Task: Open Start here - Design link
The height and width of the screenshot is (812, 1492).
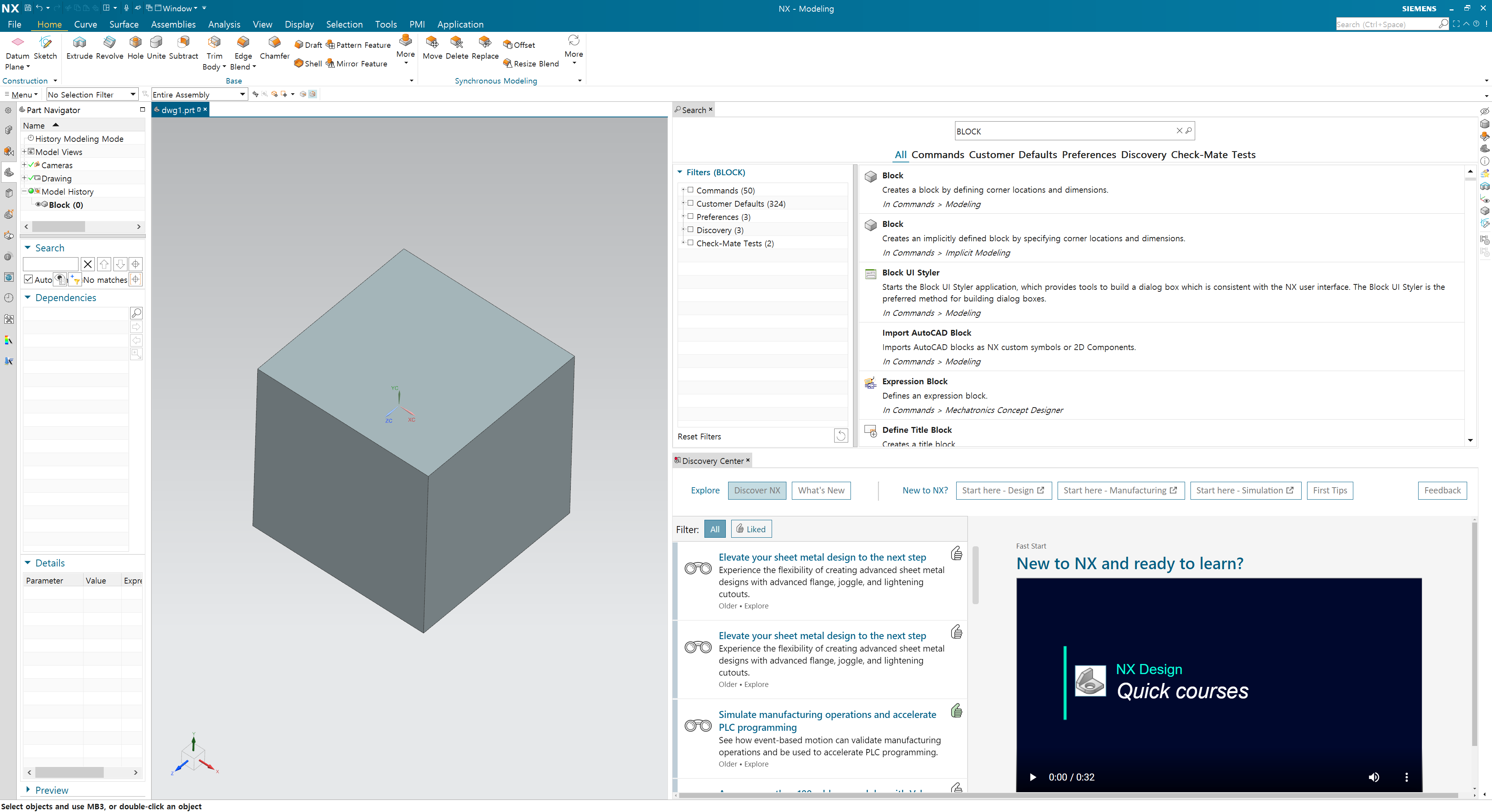Action: 1003,490
